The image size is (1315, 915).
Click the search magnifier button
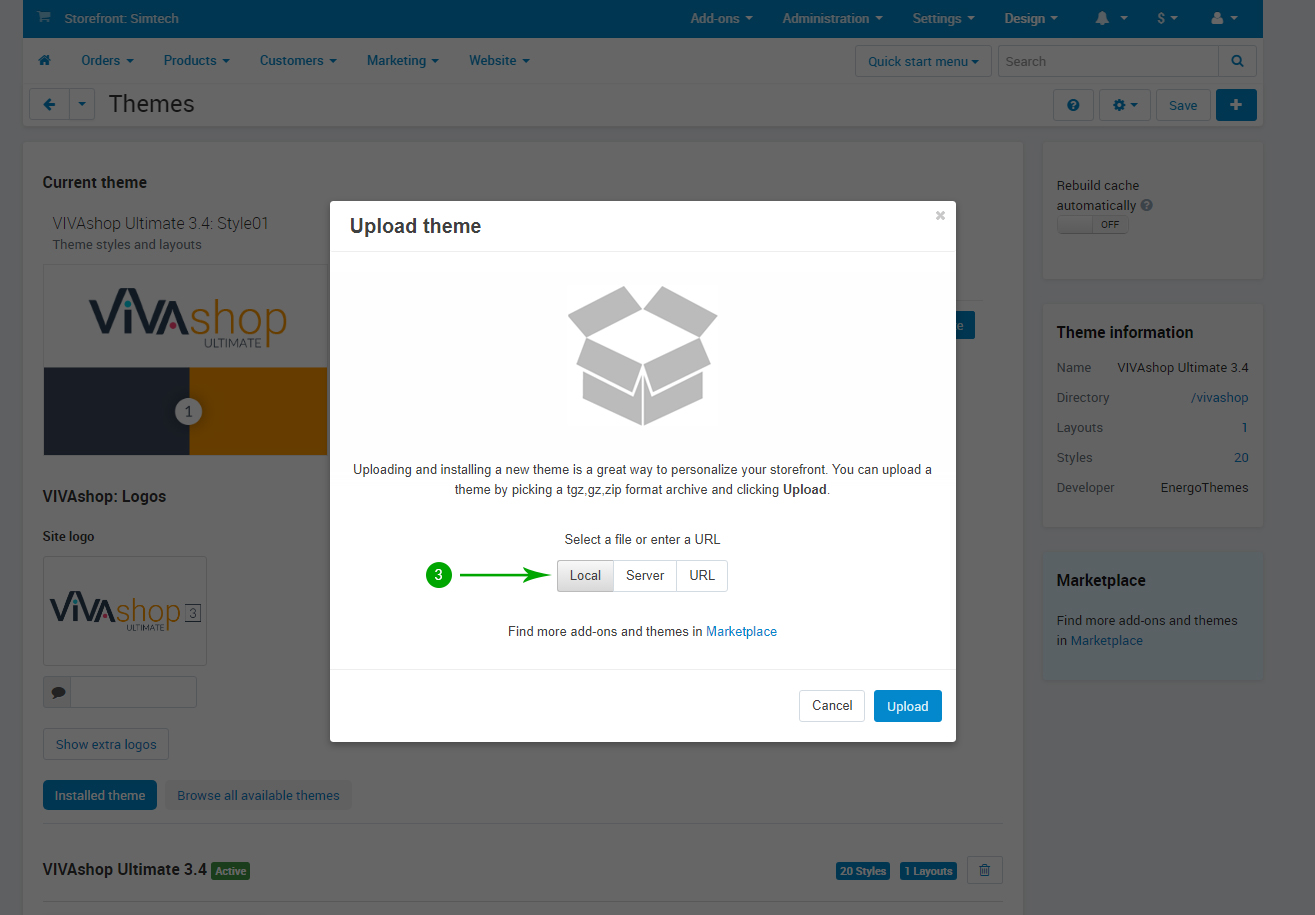click(x=1237, y=61)
